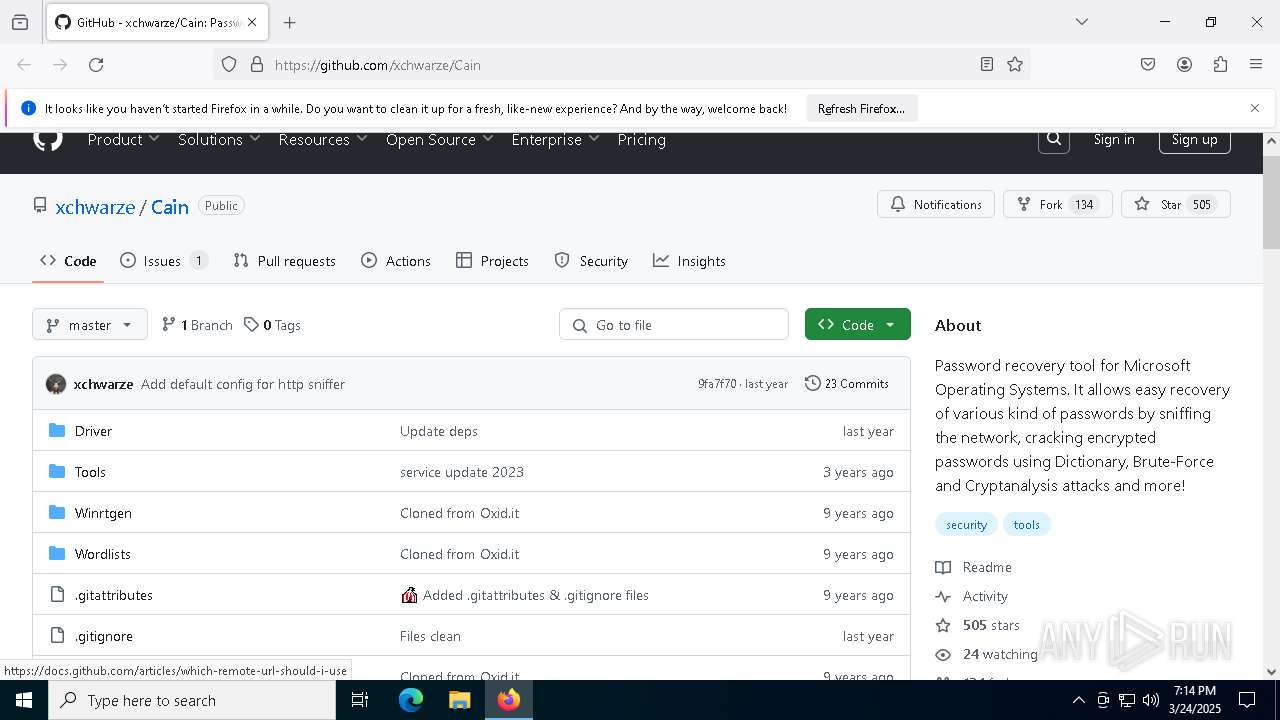This screenshot has width=1280, height=720.
Task: Open Task View on taskbar
Action: [x=360, y=700]
